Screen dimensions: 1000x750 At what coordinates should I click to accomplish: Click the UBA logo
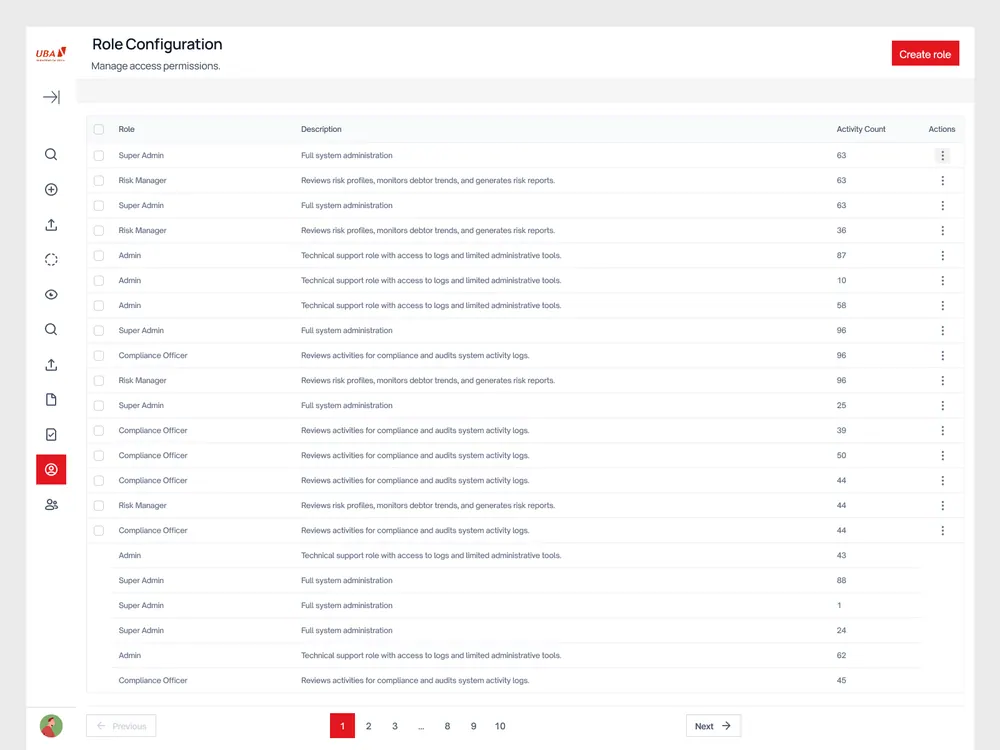[x=51, y=54]
